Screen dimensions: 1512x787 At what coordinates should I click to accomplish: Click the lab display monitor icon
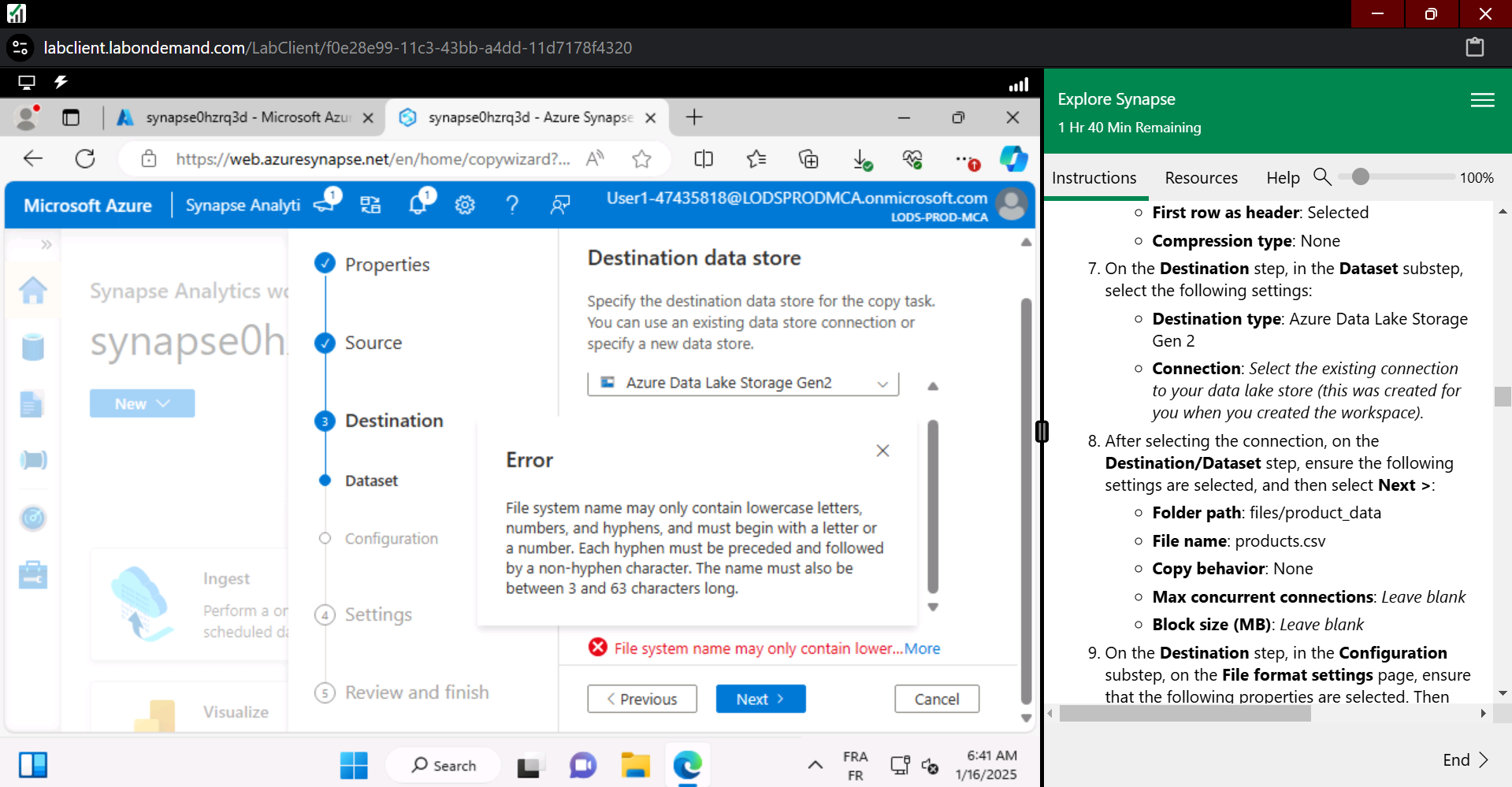[x=27, y=82]
